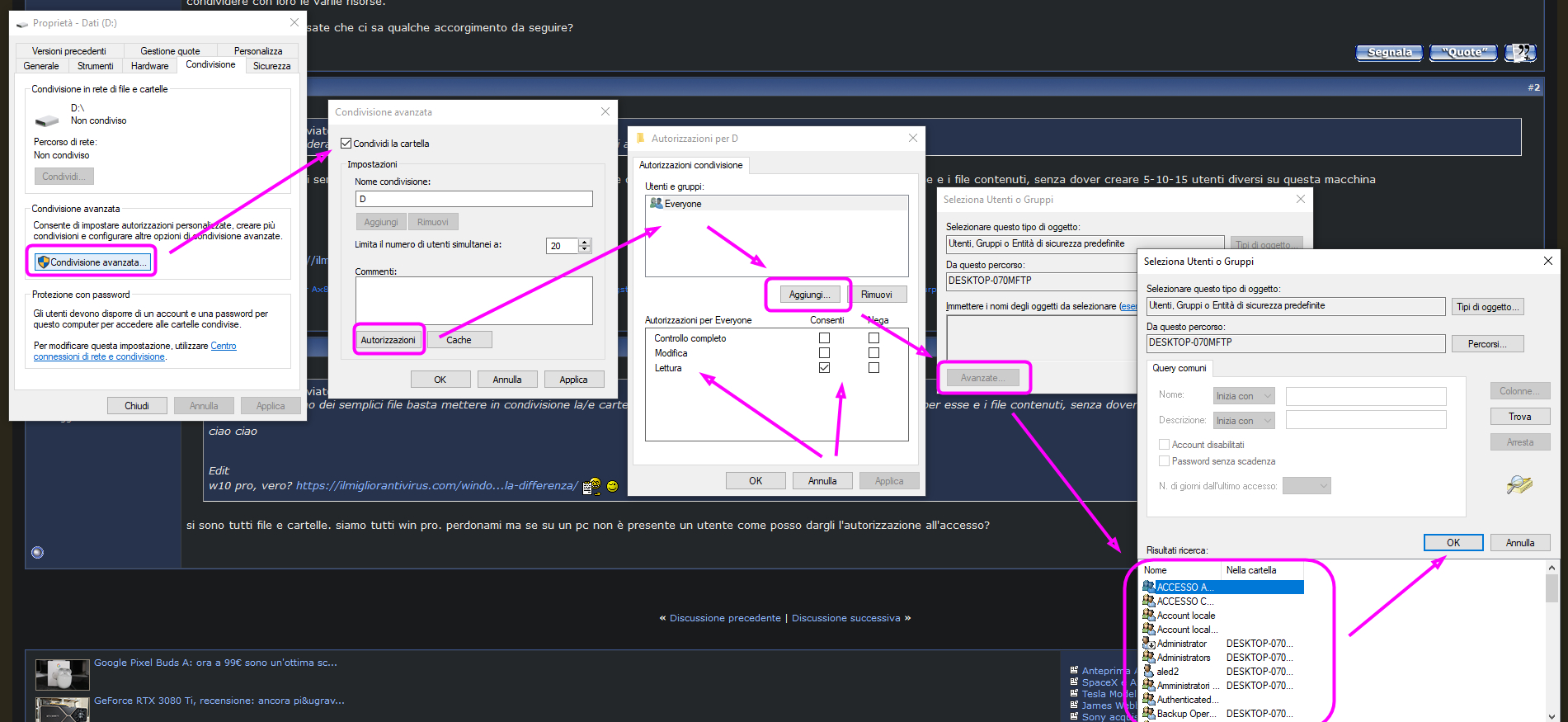Increase the simultaneous users limit stepper
This screenshot has height=722, width=1568.
585,242
